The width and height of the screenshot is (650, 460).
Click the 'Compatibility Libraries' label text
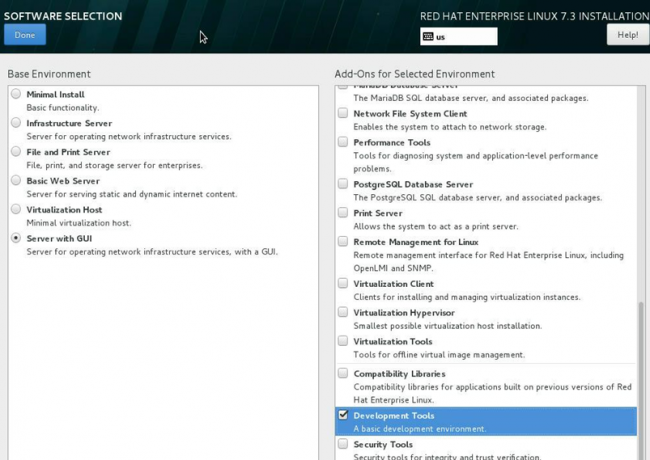pos(399,374)
